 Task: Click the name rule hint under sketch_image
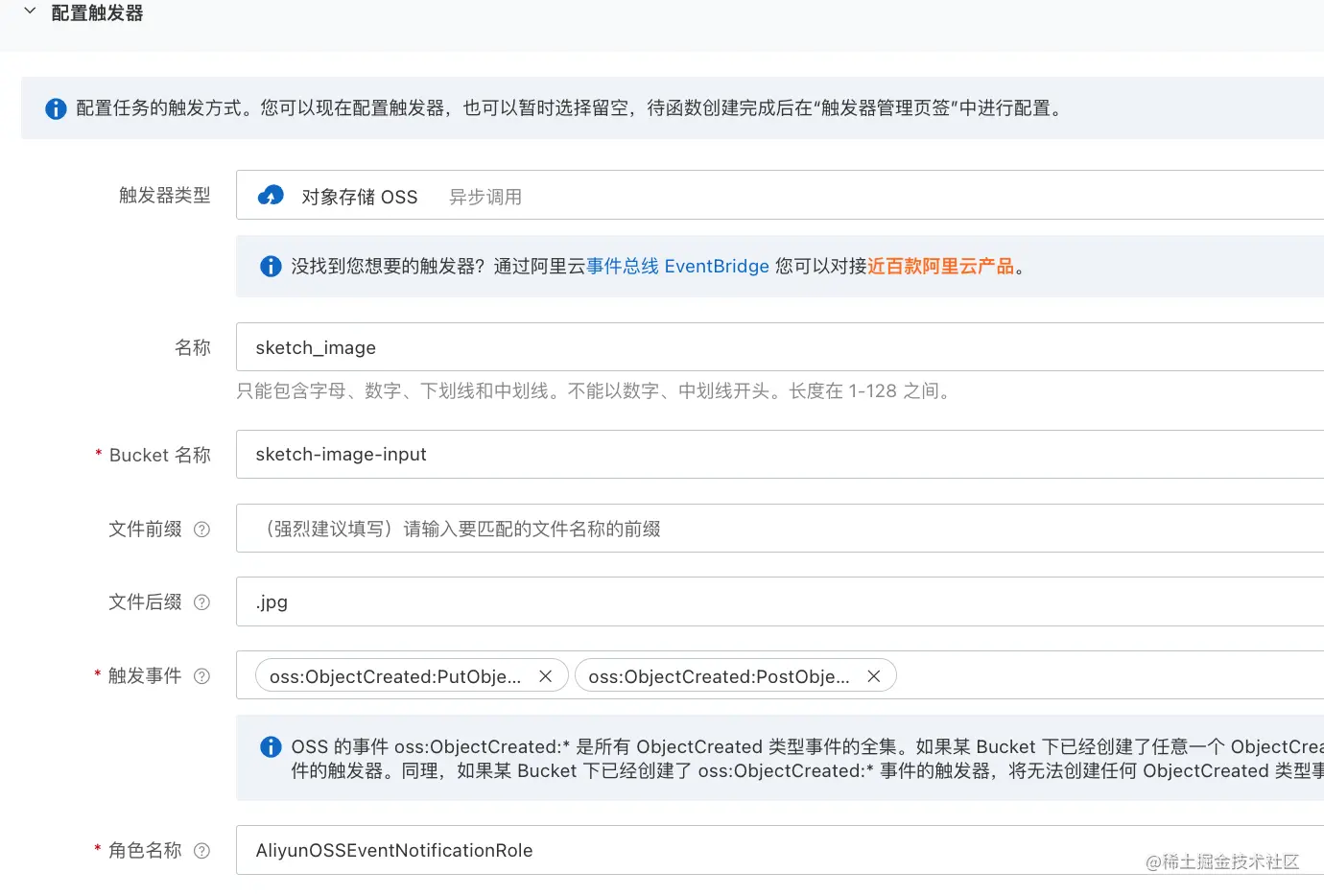[x=595, y=390]
